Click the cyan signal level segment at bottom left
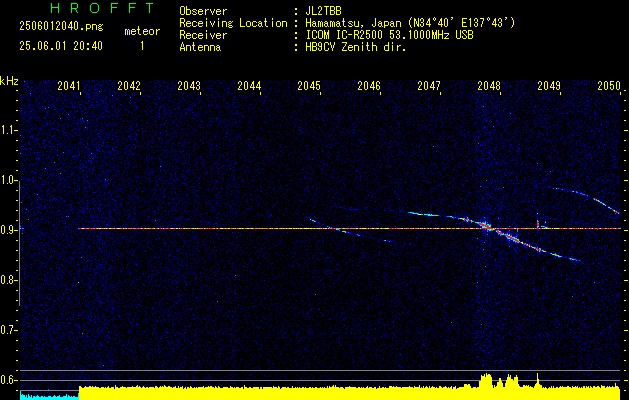 point(49,395)
